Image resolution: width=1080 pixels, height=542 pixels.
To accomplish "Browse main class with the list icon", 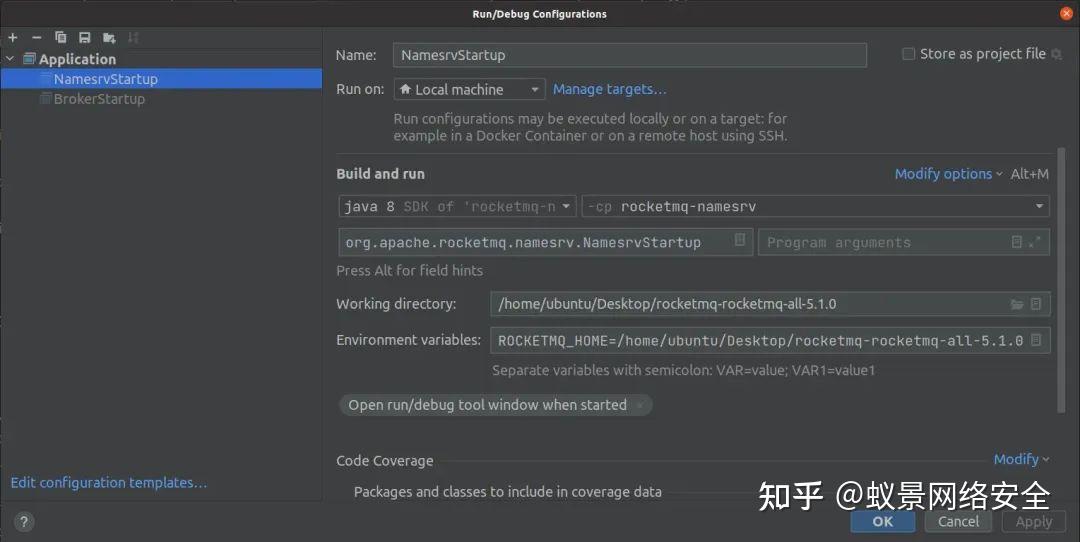I will [740, 240].
